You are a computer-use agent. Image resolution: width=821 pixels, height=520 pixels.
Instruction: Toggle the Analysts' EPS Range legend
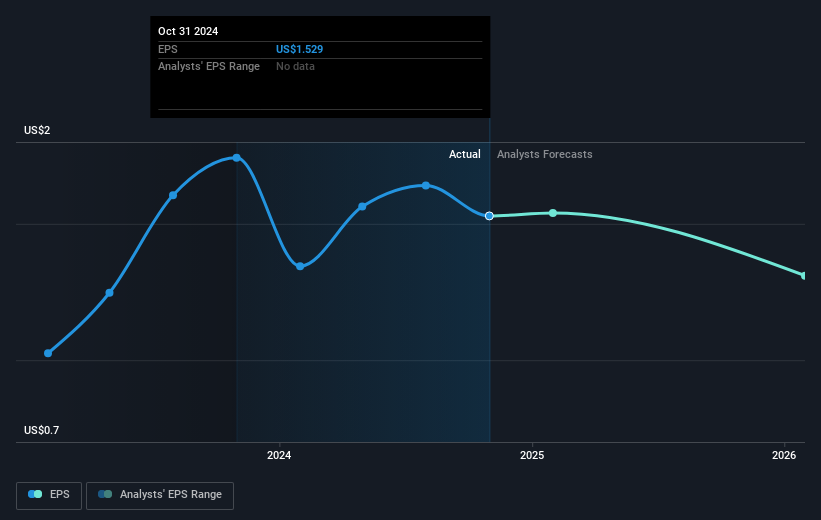(160, 495)
